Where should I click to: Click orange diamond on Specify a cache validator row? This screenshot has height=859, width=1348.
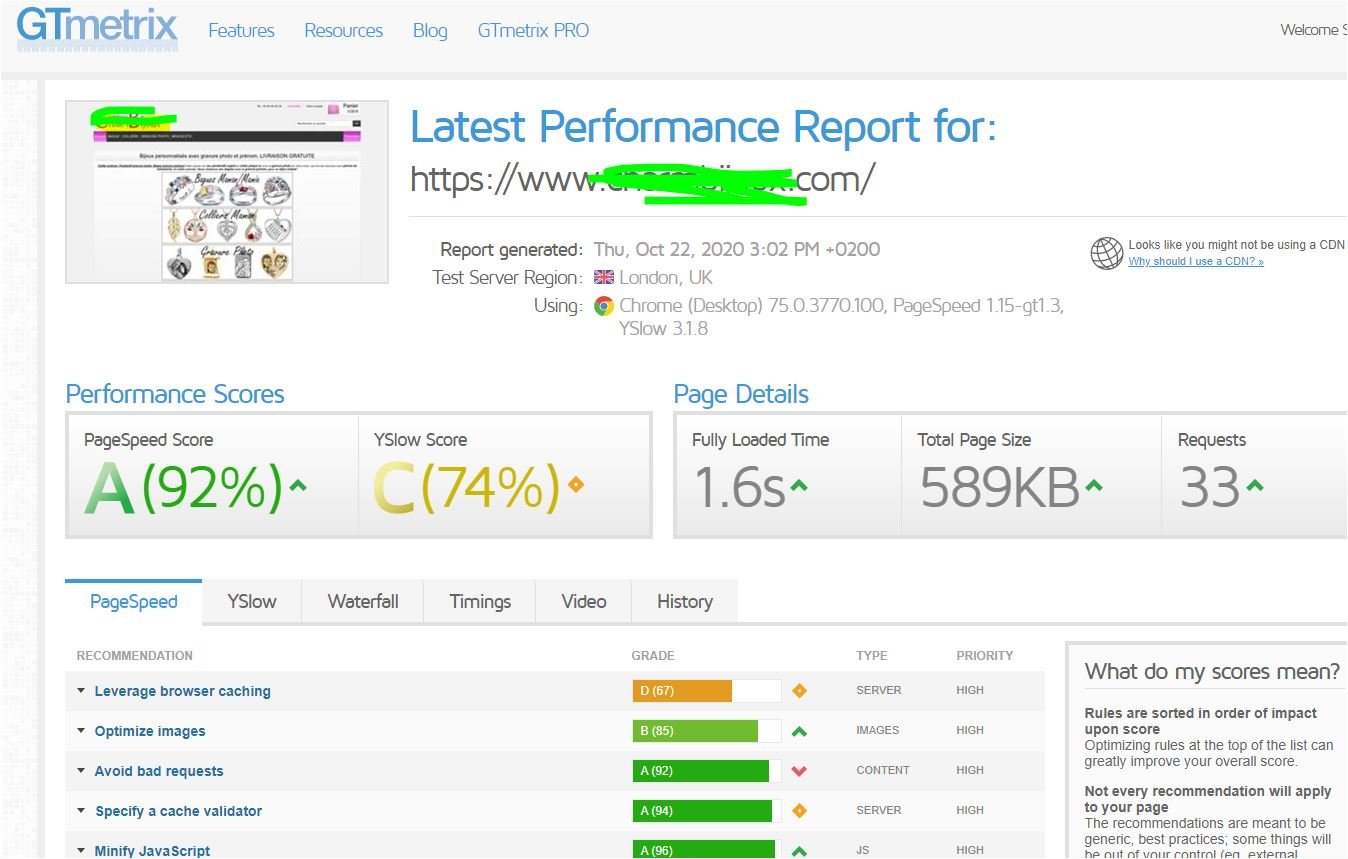tap(799, 811)
